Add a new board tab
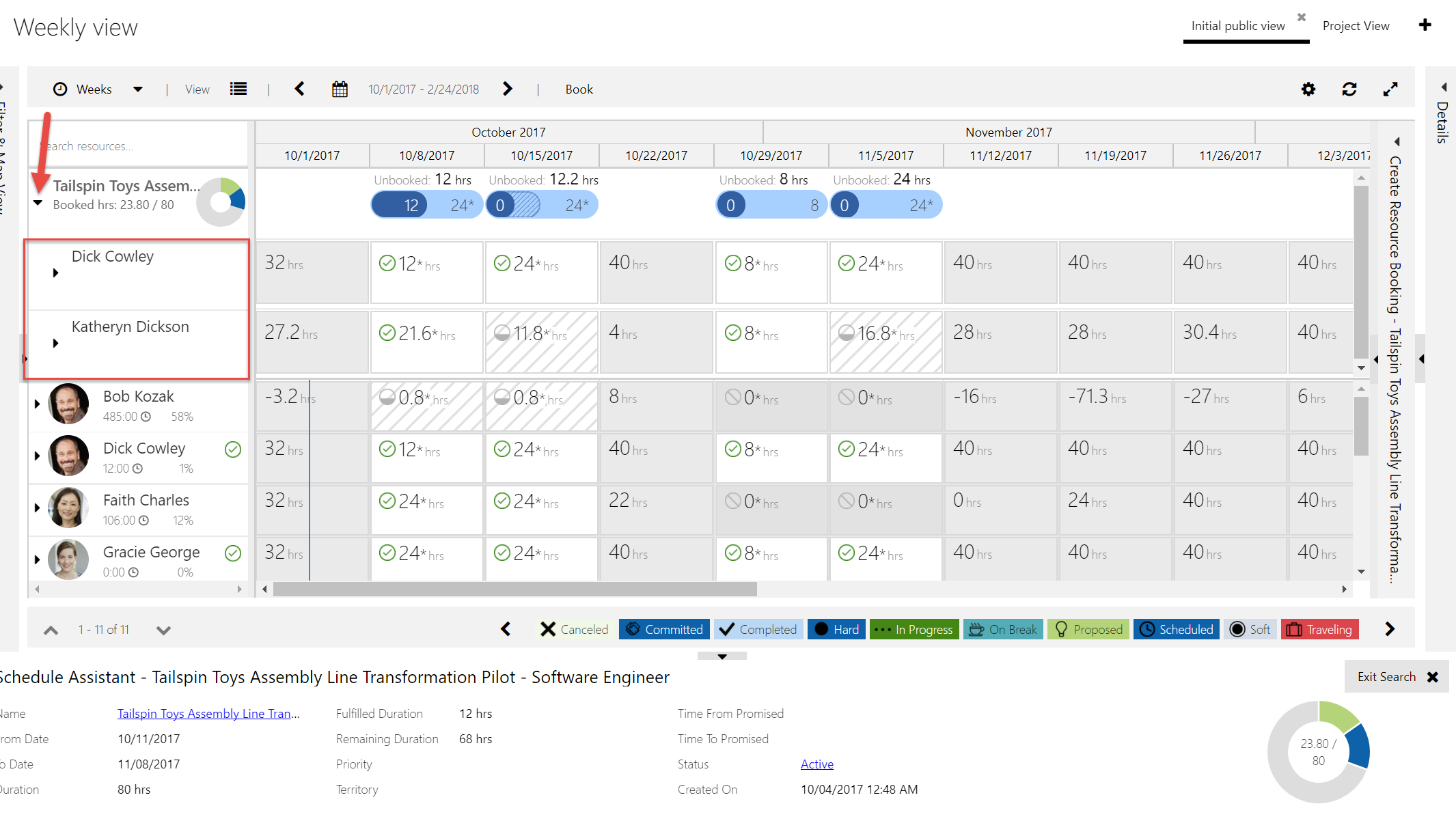 (x=1425, y=25)
